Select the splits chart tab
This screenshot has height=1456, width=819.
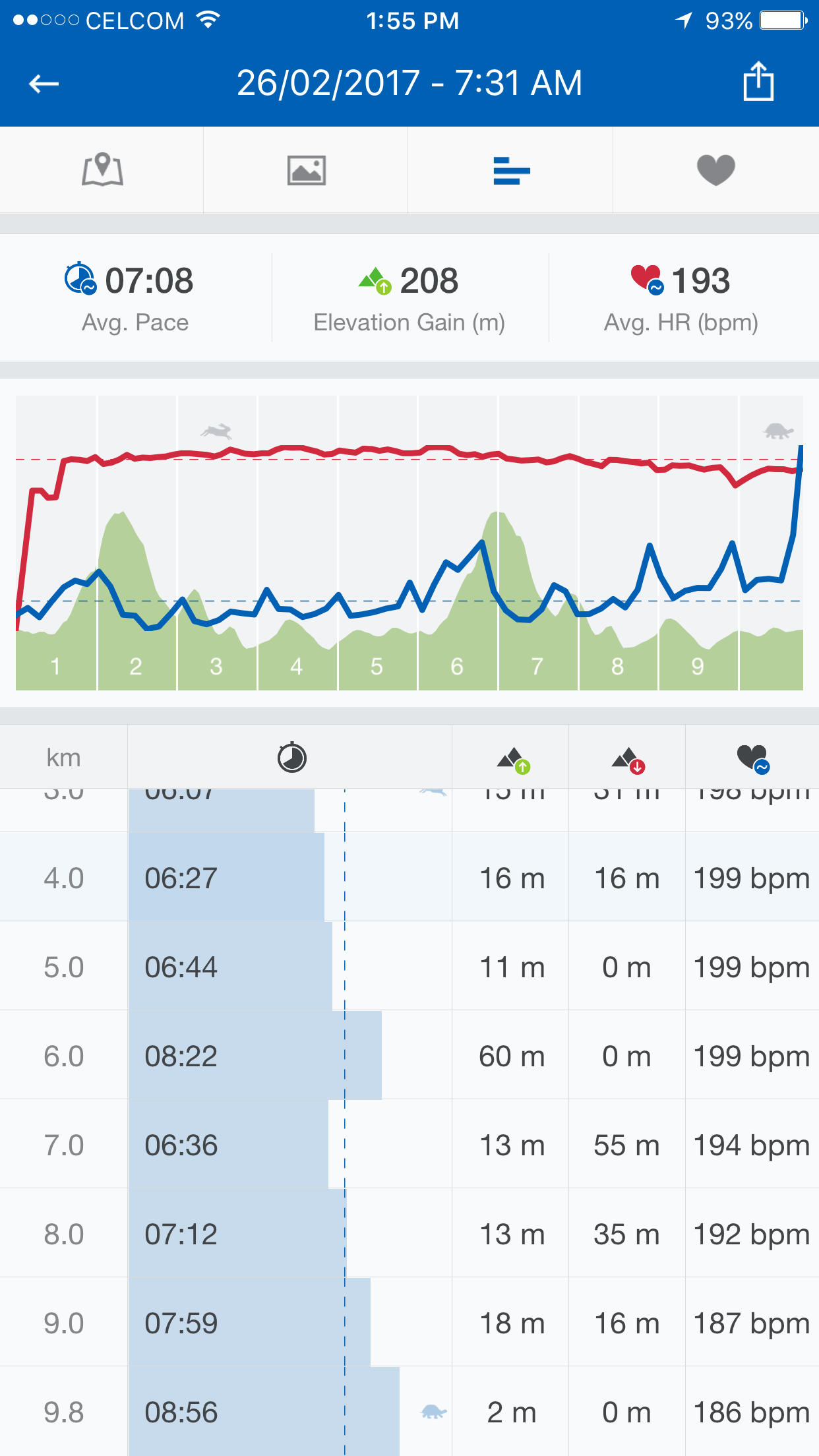click(511, 171)
